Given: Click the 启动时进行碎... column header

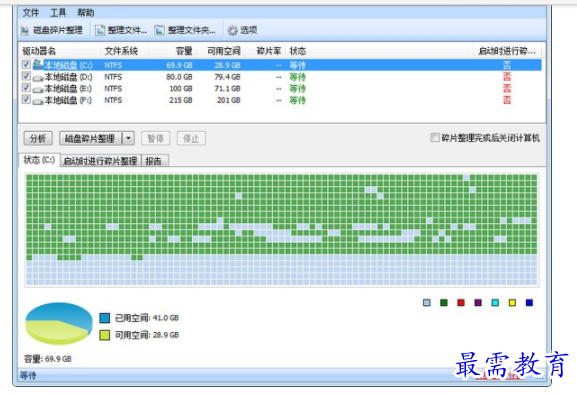Looking at the screenshot, I should click(507, 51).
